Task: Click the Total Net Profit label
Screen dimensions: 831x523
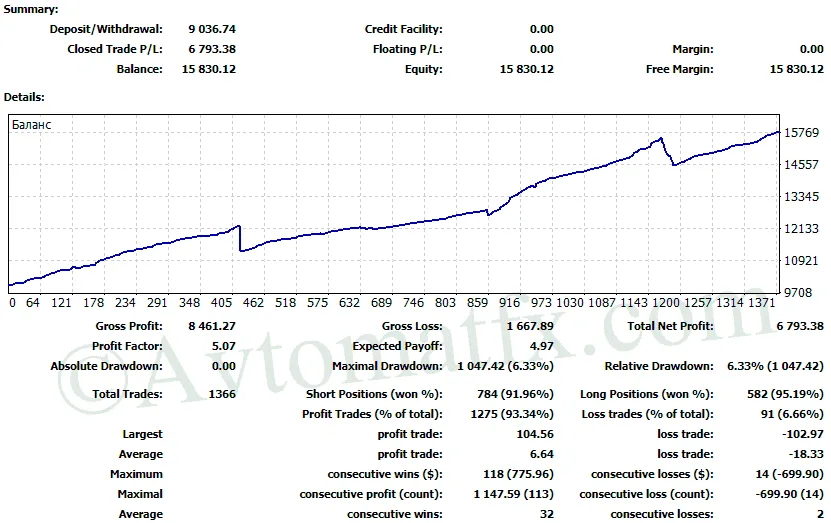Action: point(670,326)
